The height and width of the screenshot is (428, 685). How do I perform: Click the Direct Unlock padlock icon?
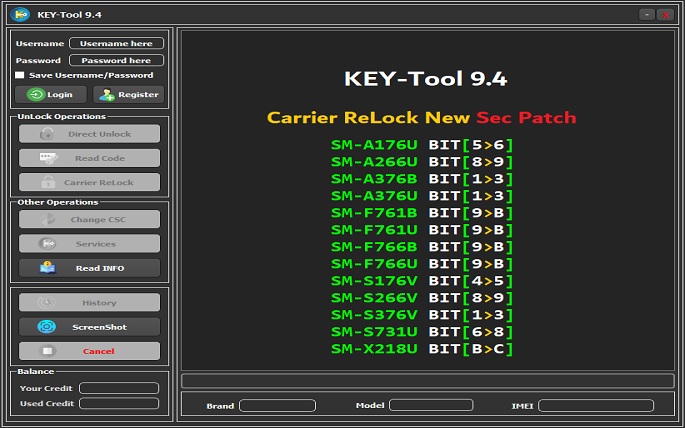47,134
